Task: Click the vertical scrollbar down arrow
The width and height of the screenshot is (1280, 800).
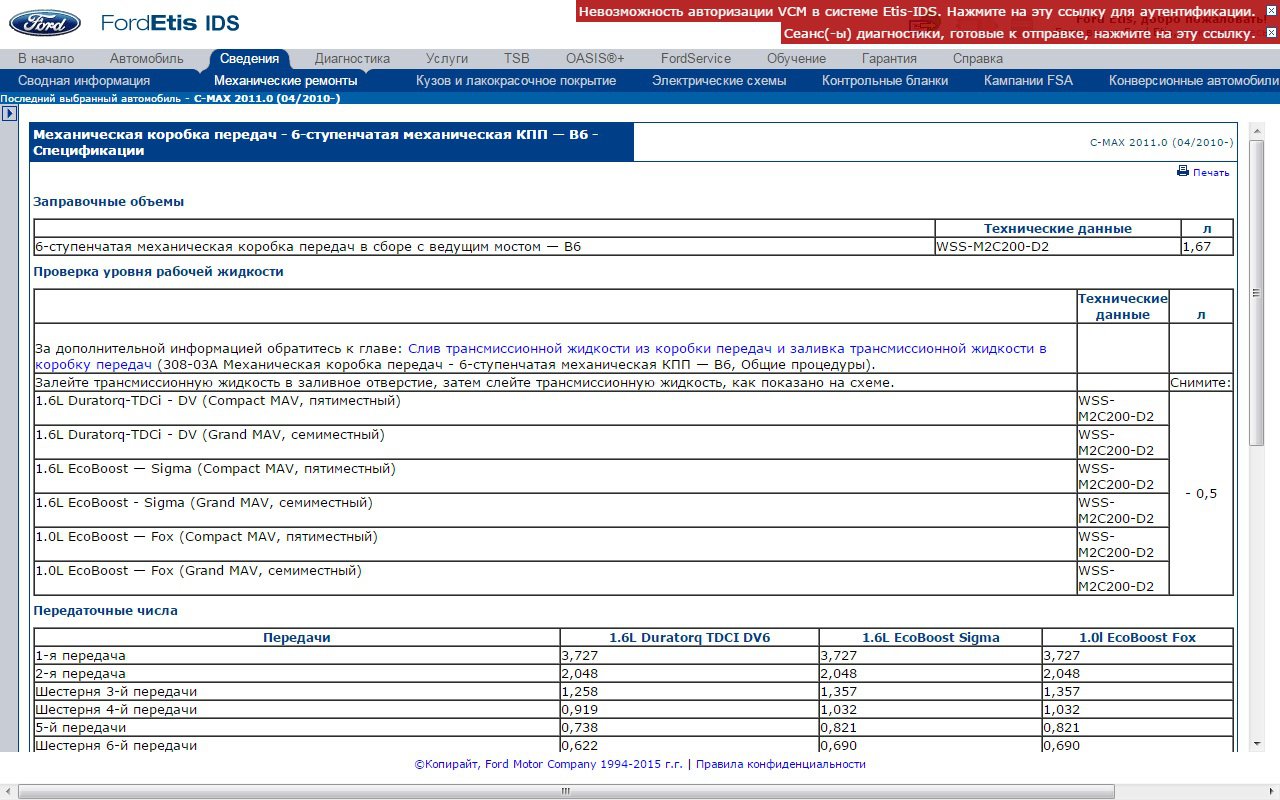Action: (1257, 743)
